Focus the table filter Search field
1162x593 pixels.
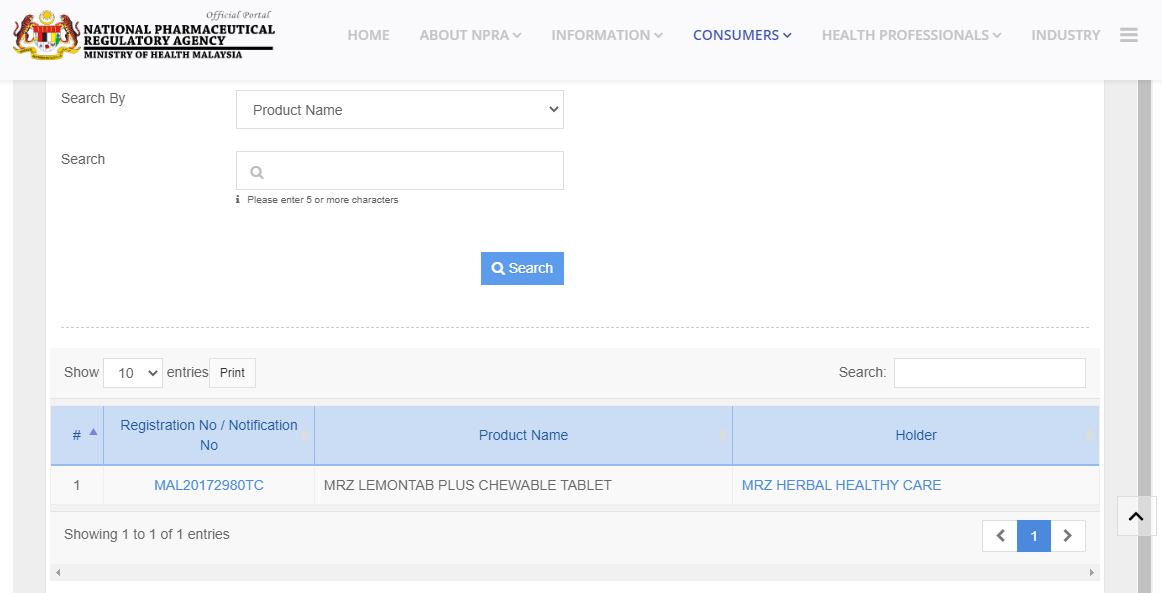(x=989, y=373)
